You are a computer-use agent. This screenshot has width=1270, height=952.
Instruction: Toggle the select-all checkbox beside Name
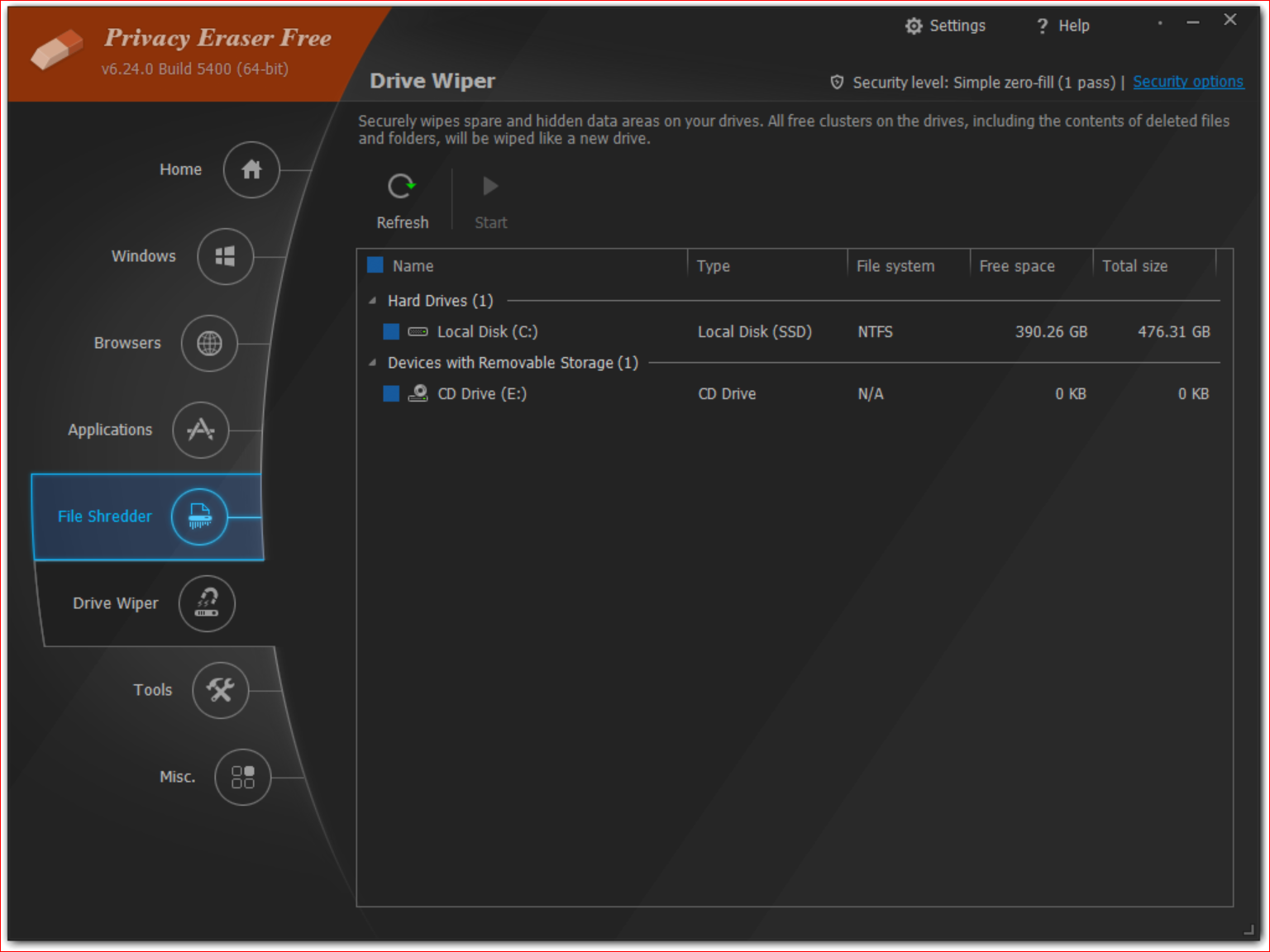point(375,265)
